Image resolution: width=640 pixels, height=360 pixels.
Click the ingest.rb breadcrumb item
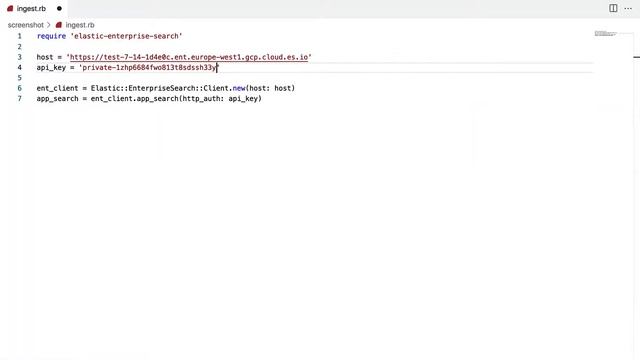80,25
